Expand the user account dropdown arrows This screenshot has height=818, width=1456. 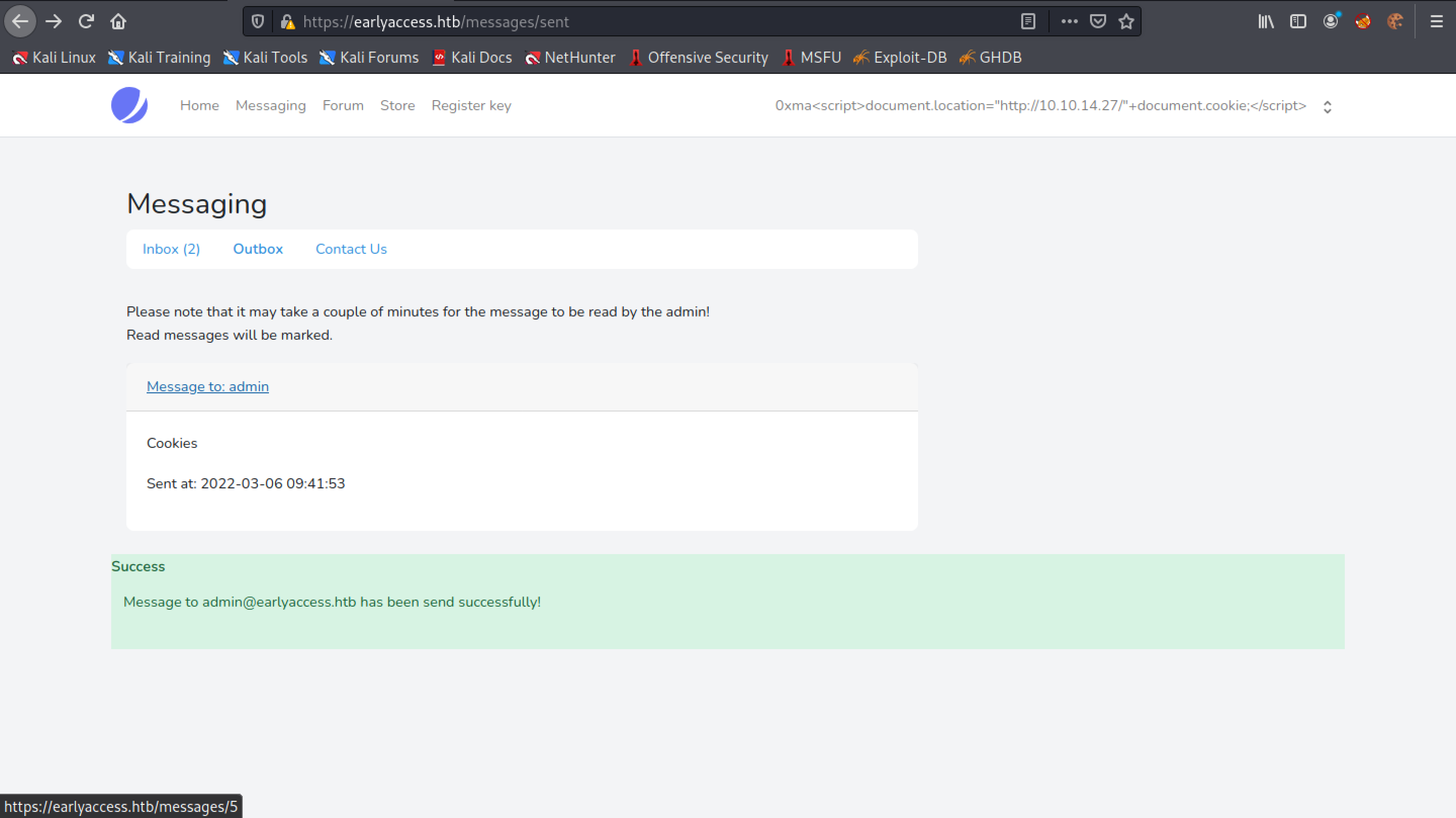tap(1328, 107)
